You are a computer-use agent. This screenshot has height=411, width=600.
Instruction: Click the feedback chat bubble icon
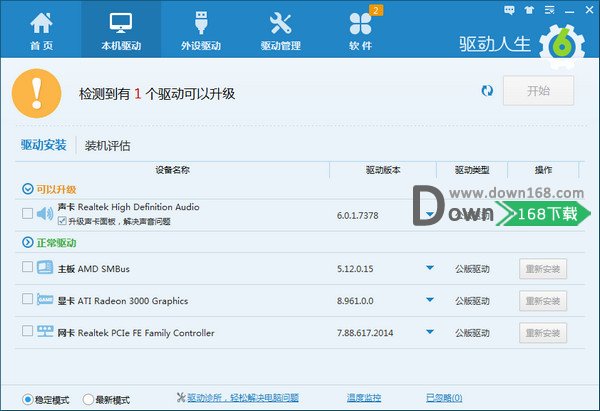(x=509, y=10)
